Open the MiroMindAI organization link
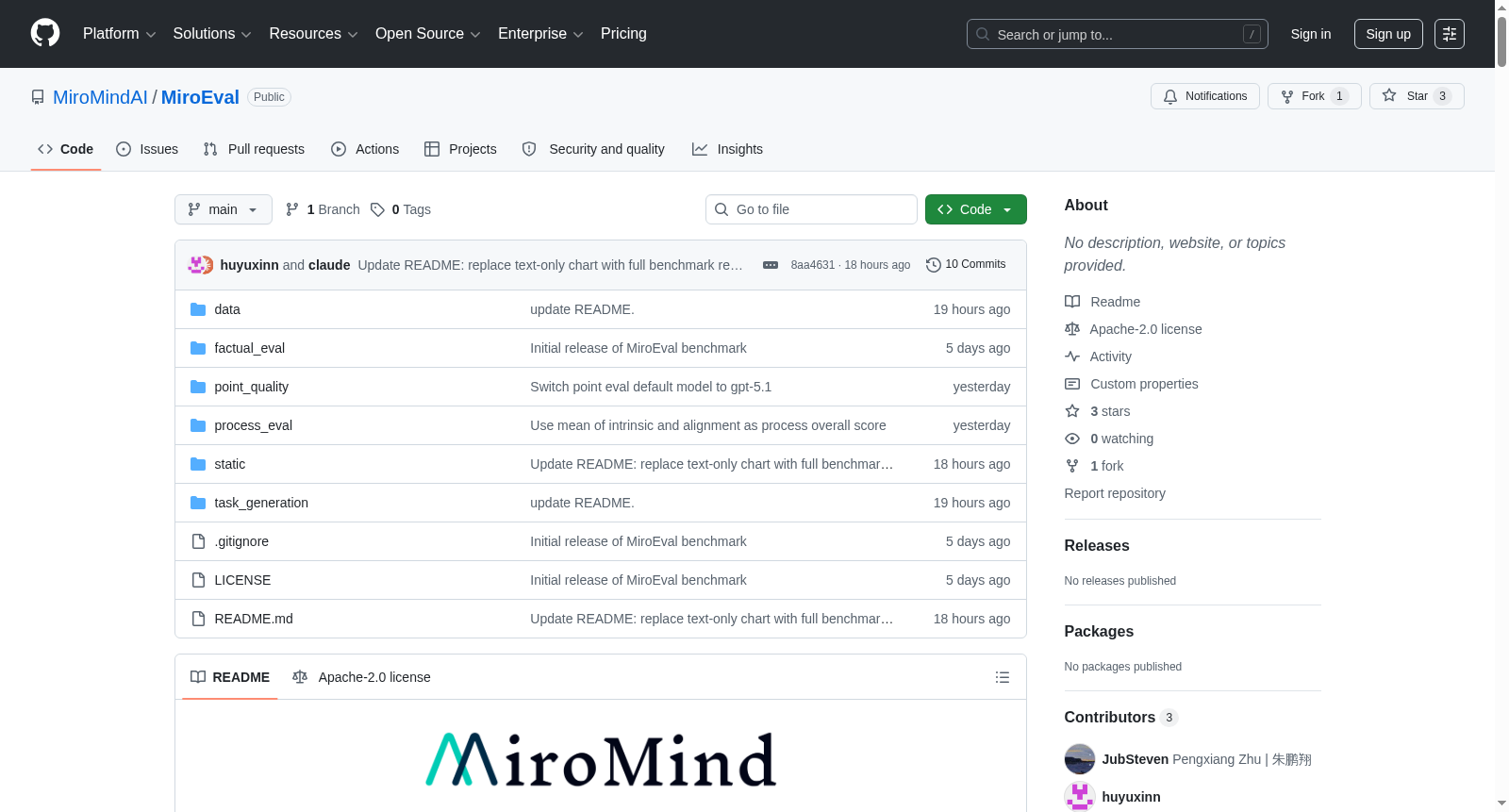The height and width of the screenshot is (812, 1509). 100,97
